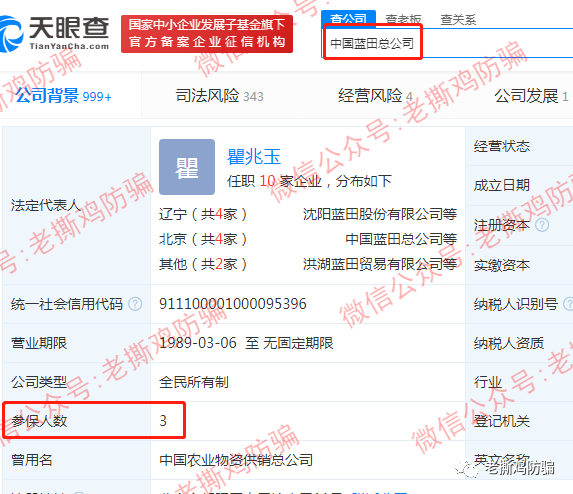The width and height of the screenshot is (573, 494).
Task: Click the 经营状态 label
Action: pyautogui.click(x=502, y=146)
